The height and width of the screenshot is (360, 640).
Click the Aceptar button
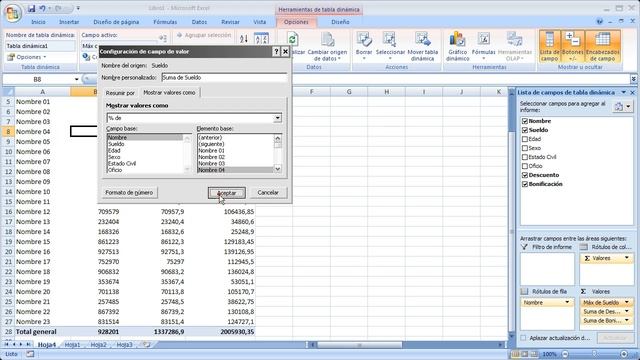pyautogui.click(x=227, y=193)
